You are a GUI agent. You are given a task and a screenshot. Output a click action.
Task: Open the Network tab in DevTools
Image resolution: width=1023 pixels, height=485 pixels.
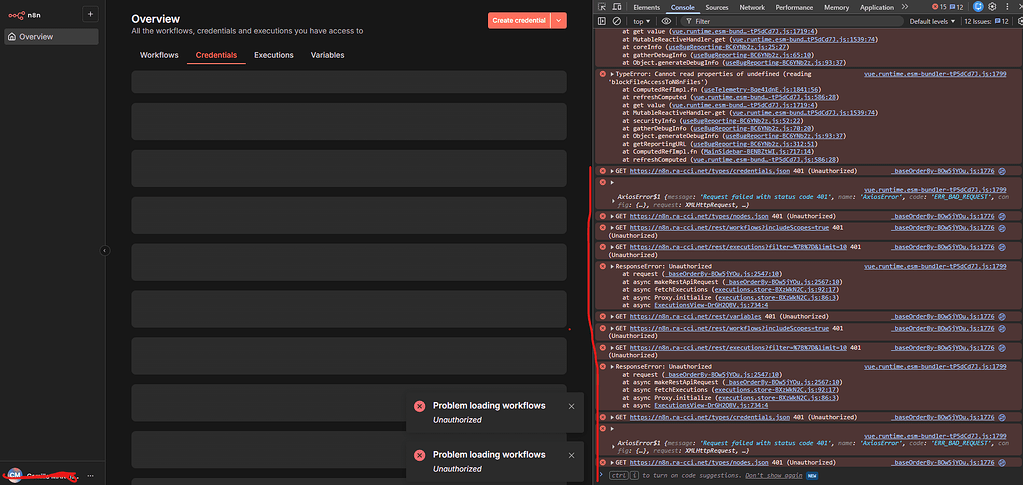751,7
